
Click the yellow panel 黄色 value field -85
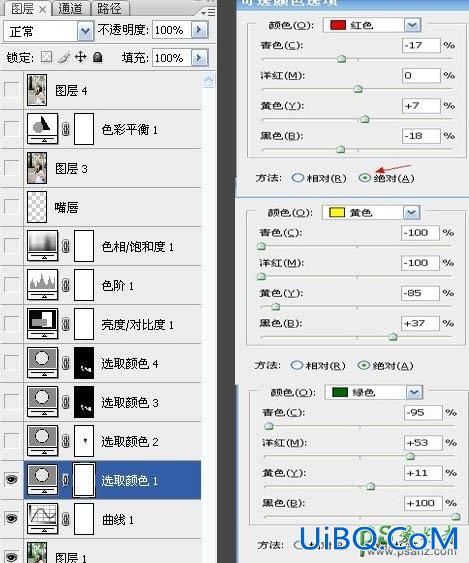coord(420,293)
